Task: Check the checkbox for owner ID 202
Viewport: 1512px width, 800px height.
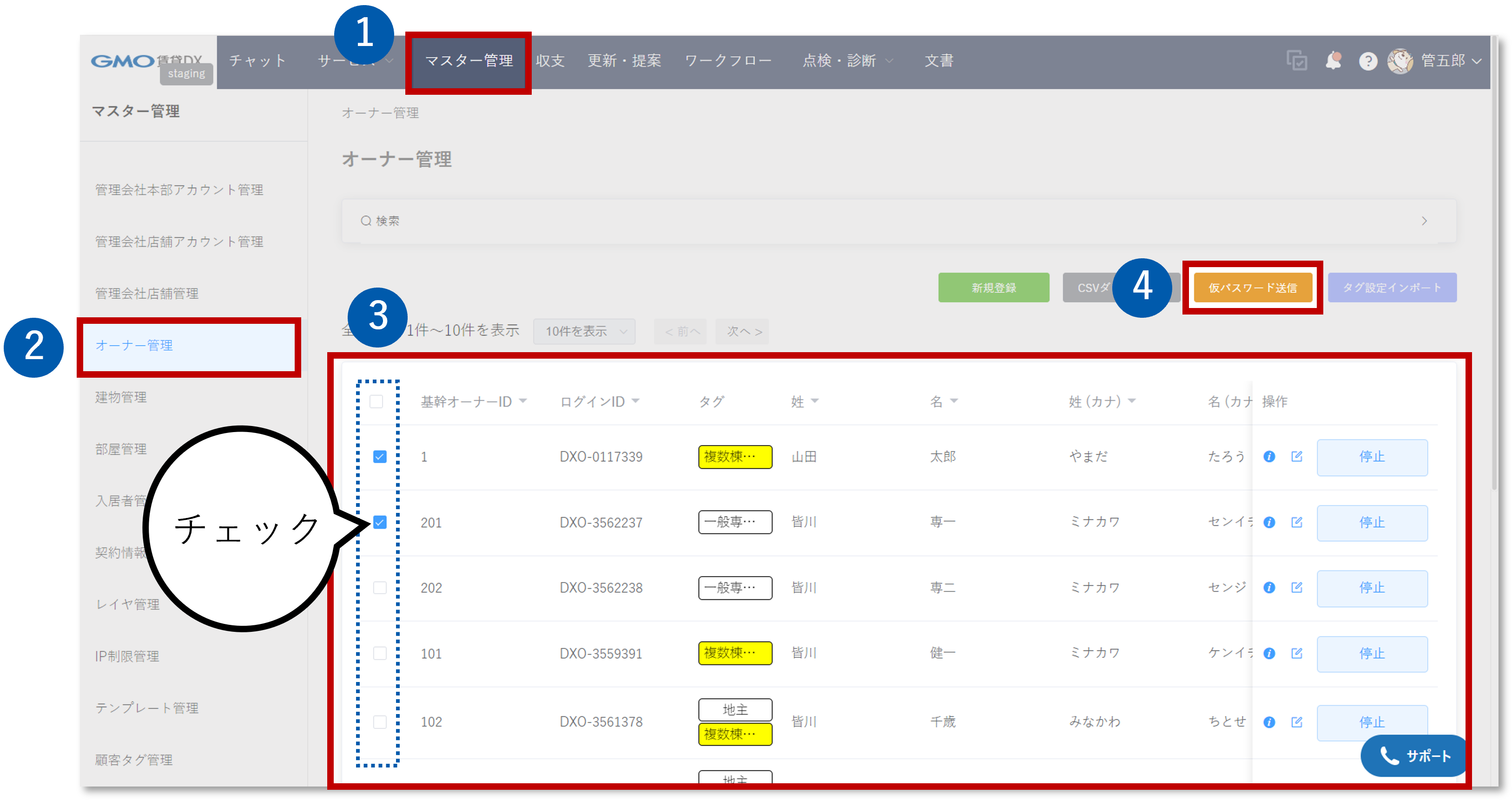Action: pyautogui.click(x=380, y=587)
